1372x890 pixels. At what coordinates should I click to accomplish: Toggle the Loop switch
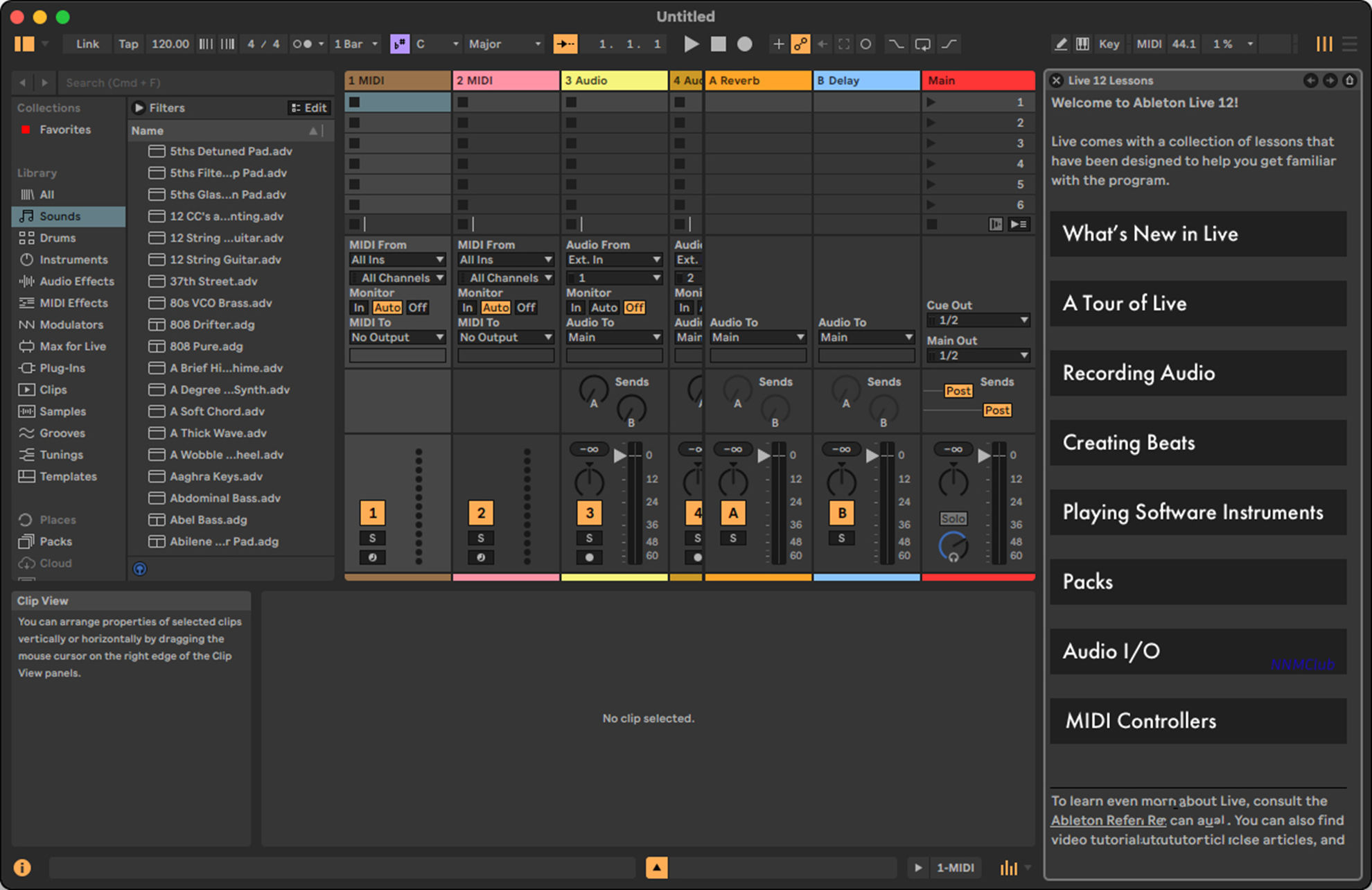(923, 44)
